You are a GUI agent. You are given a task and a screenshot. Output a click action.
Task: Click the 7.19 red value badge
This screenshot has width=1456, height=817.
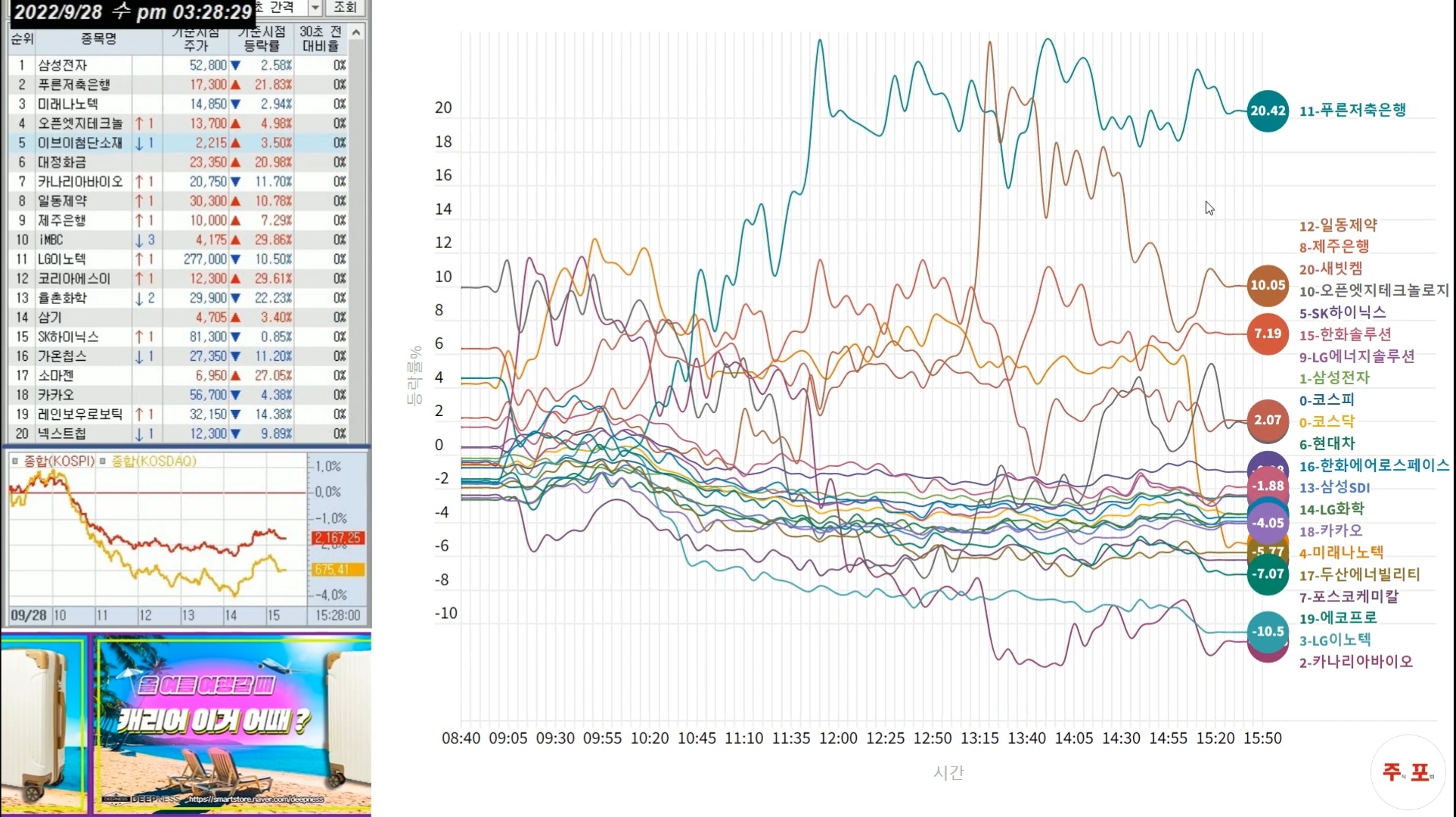click(1268, 334)
